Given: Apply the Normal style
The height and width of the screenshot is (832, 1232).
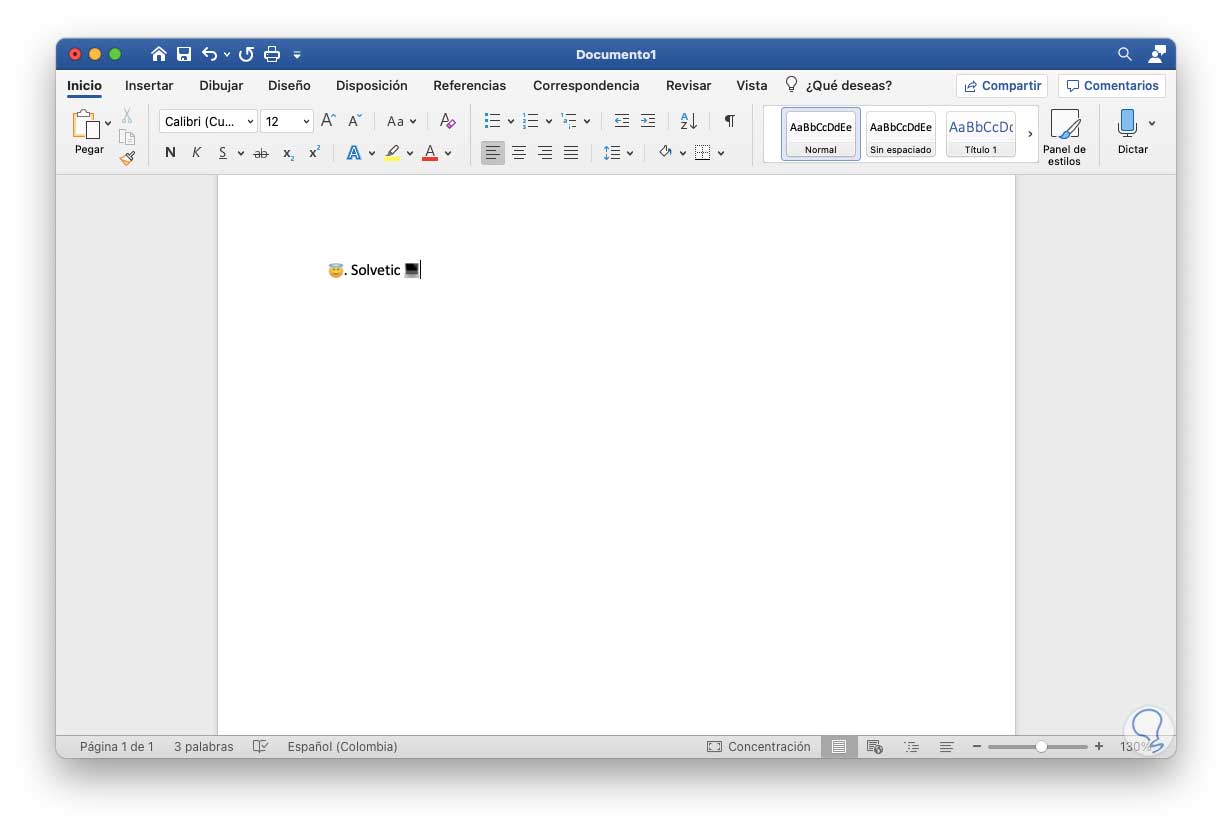Looking at the screenshot, I should [820, 134].
